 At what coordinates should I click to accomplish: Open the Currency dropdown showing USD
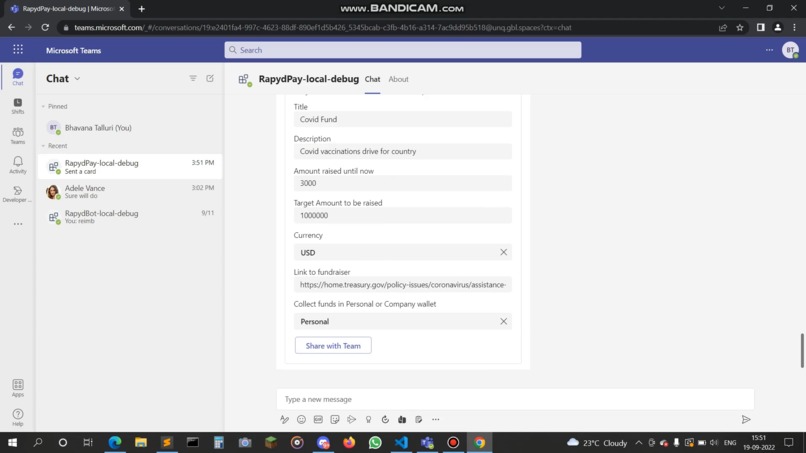402,252
